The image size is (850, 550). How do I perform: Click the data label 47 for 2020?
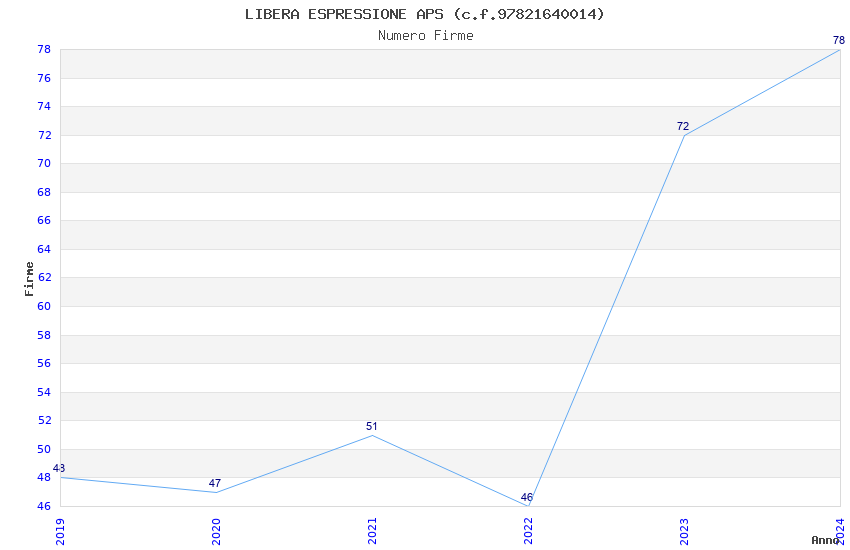tap(215, 483)
